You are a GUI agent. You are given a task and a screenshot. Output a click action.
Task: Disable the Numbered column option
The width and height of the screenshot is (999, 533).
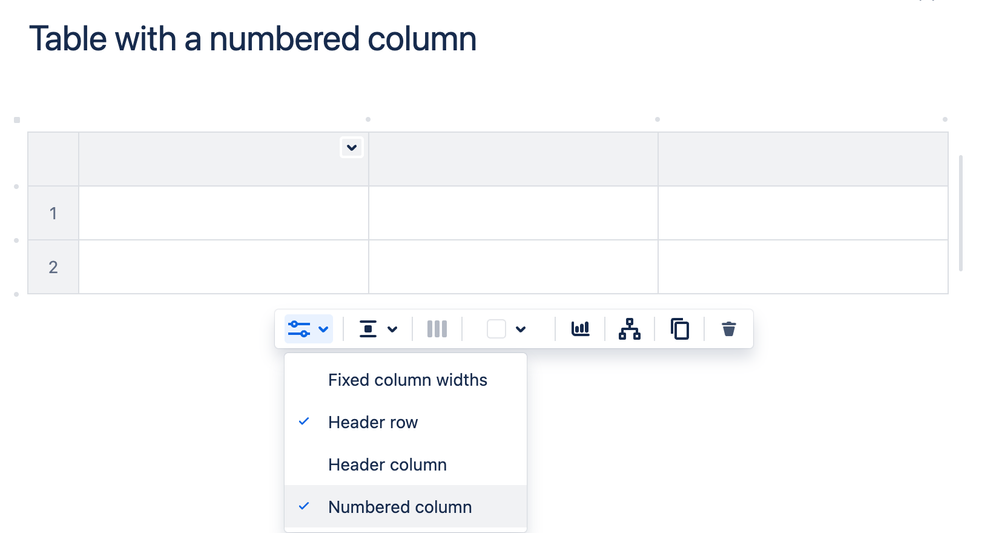[x=399, y=507]
